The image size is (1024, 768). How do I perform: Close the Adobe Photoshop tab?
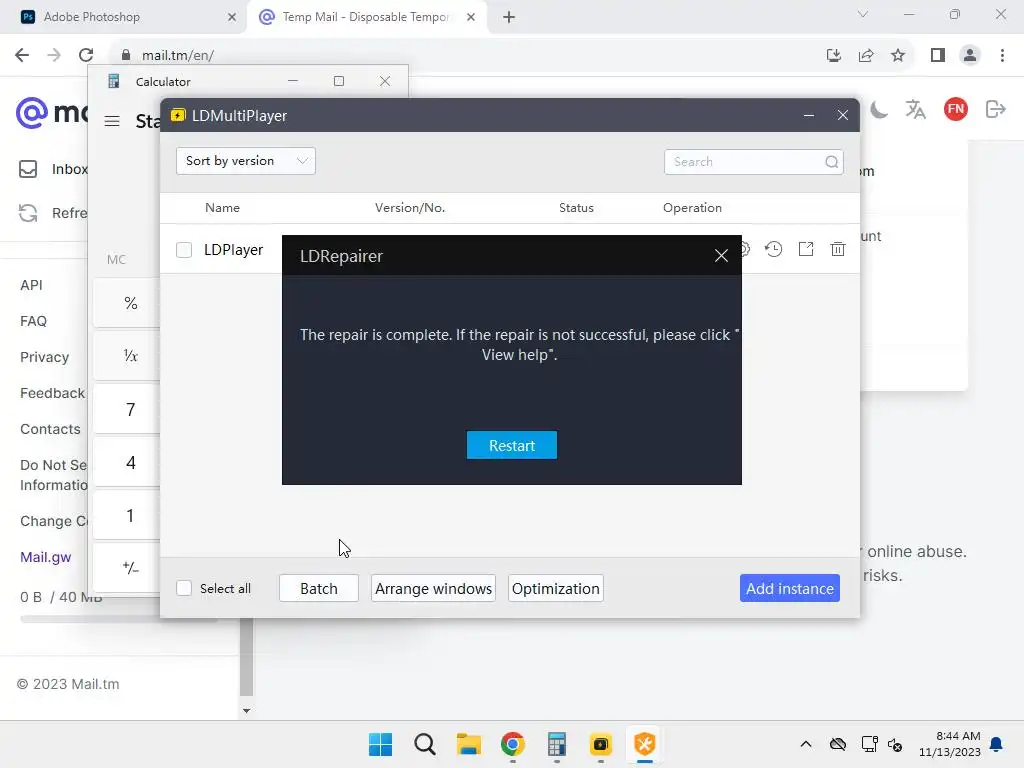pos(232,17)
